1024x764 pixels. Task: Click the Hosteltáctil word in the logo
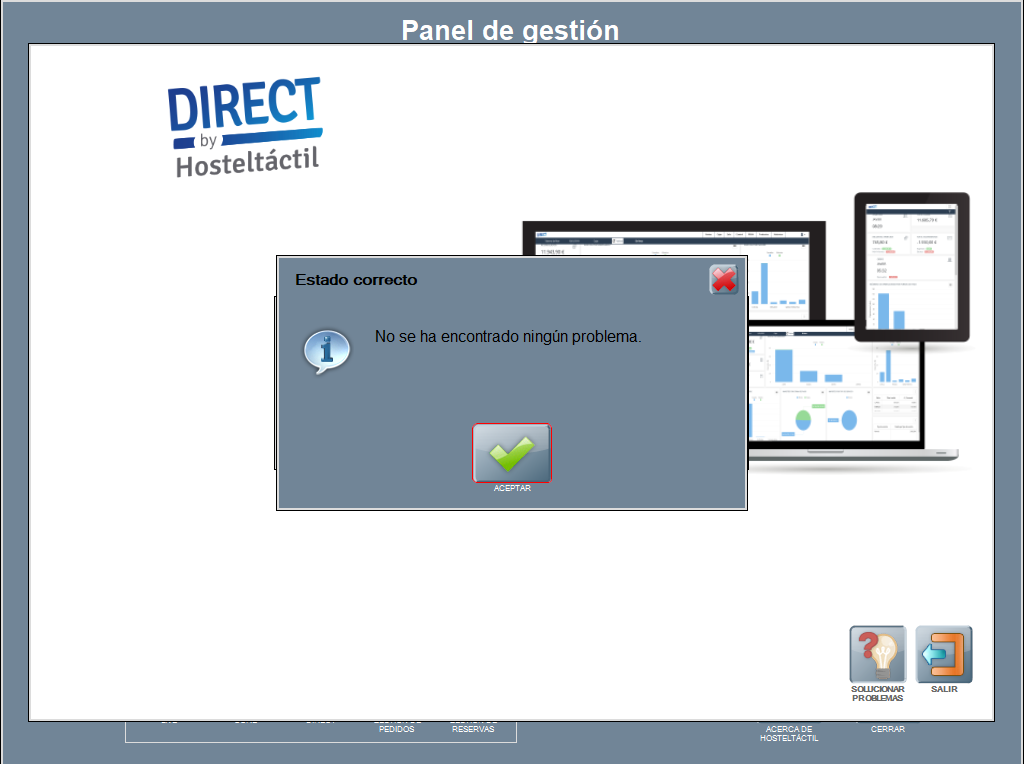247,162
